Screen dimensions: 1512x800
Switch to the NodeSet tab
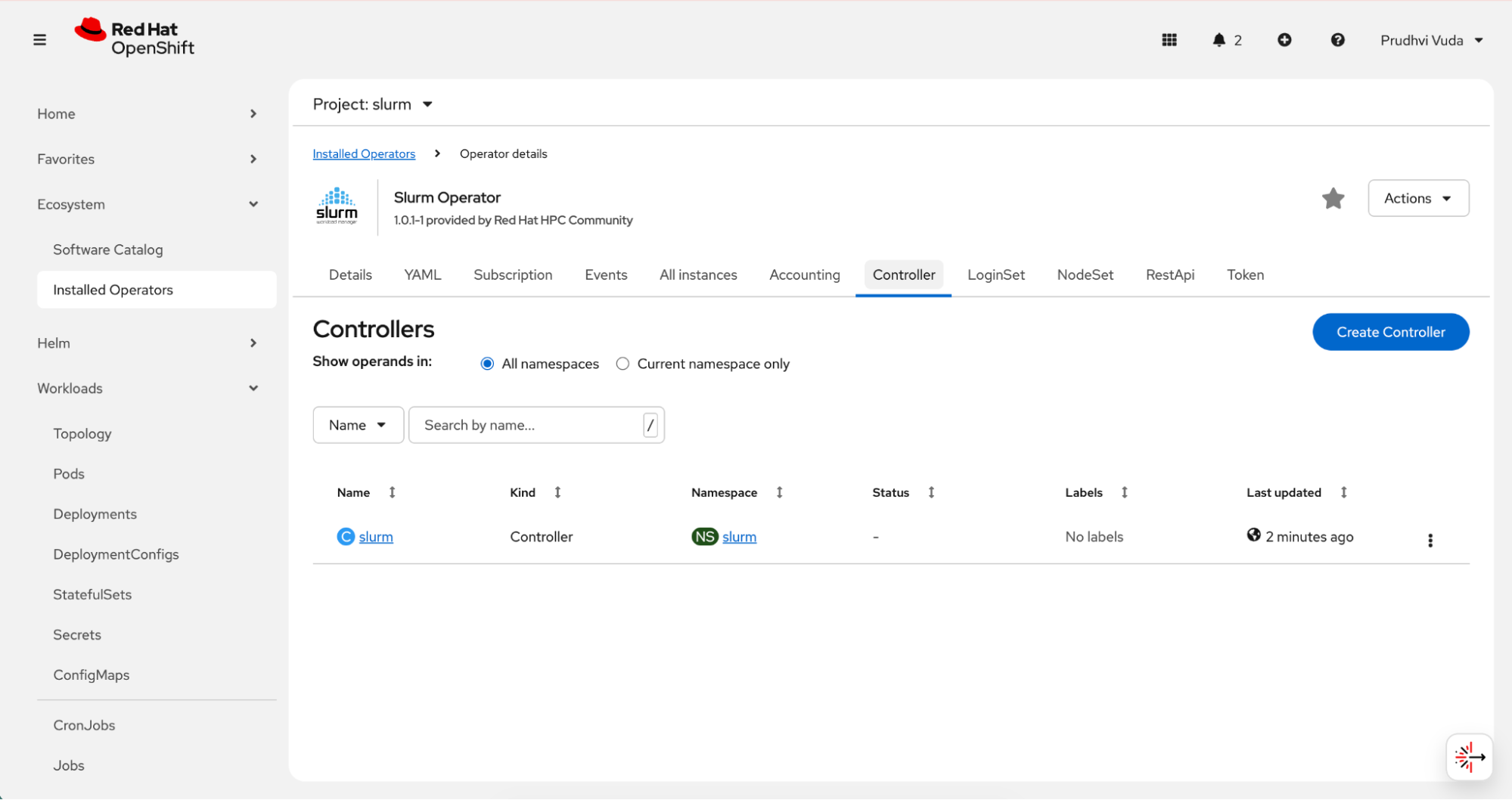1085,274
